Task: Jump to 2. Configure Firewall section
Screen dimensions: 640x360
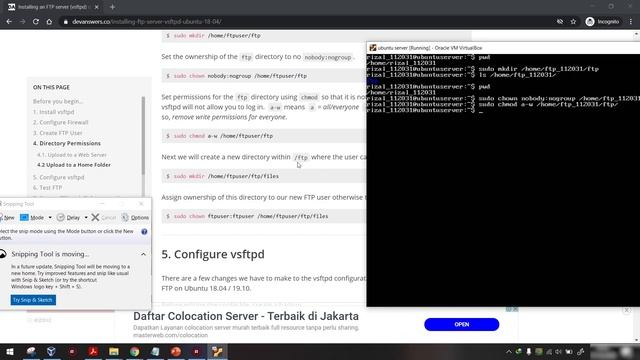Action: [x=60, y=122]
